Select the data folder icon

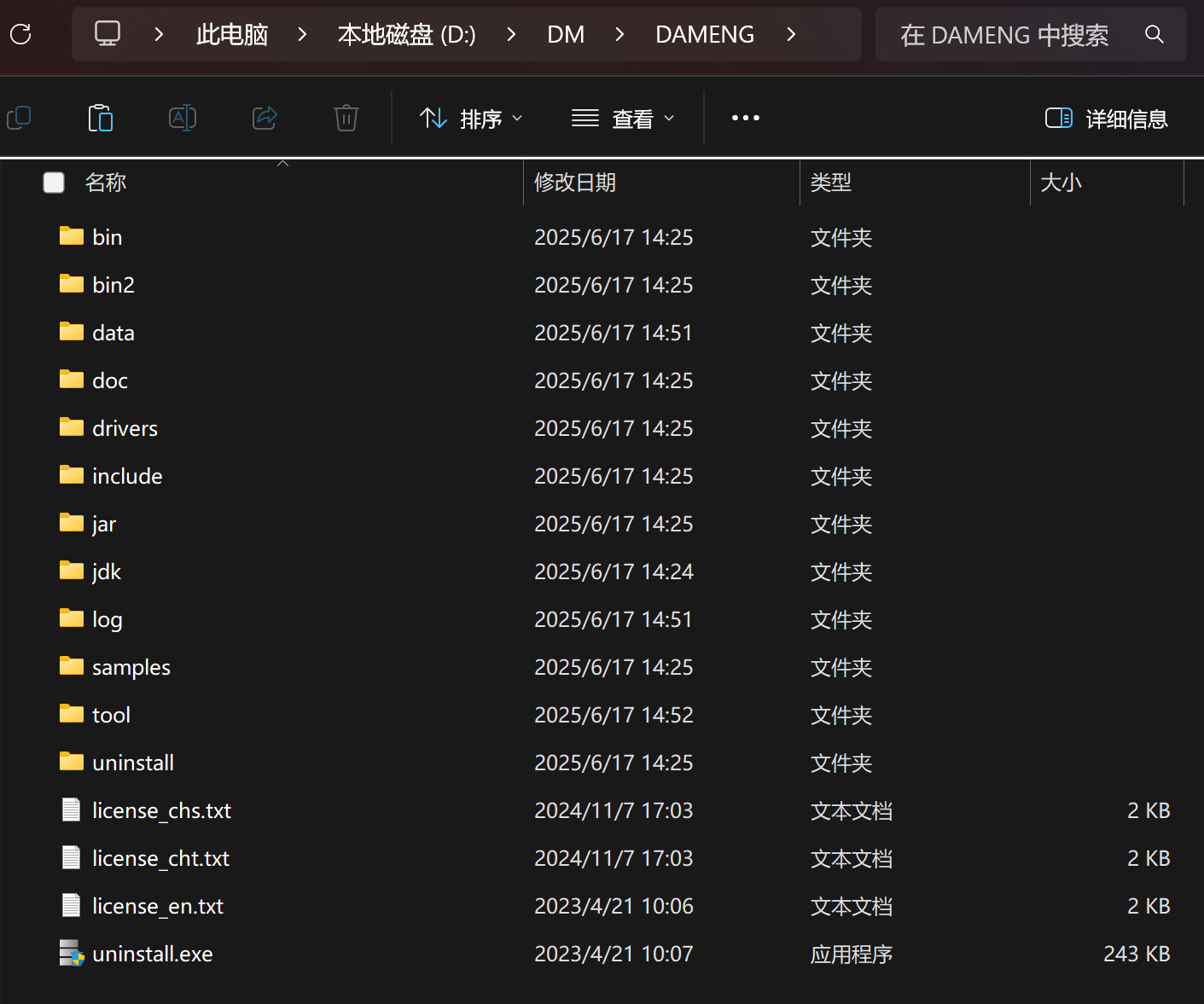72,332
